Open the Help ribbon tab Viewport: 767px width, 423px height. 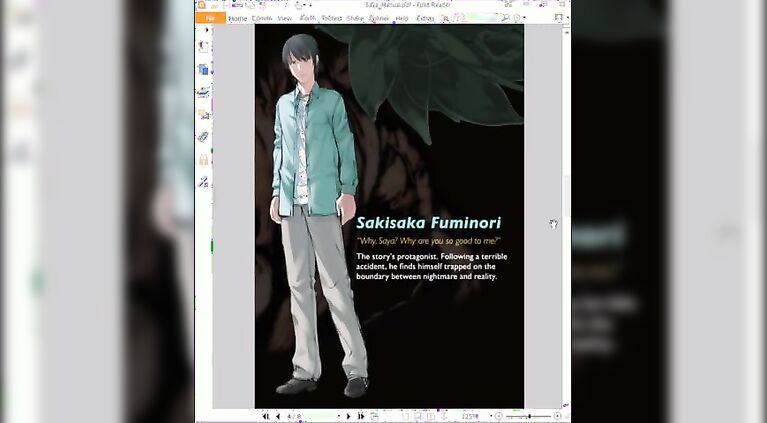pyautogui.click(x=402, y=18)
